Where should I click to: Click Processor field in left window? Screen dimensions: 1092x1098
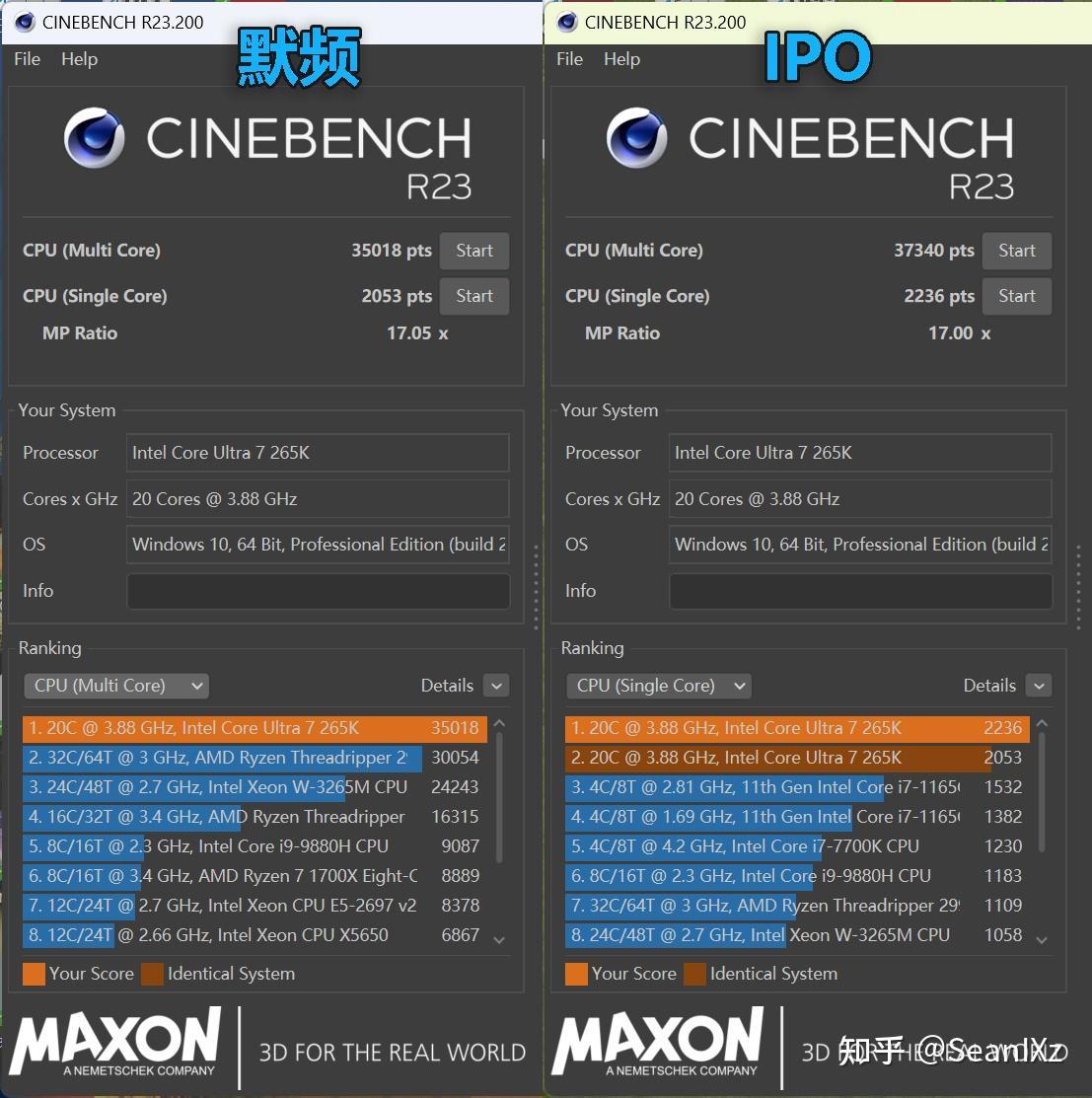tap(318, 453)
